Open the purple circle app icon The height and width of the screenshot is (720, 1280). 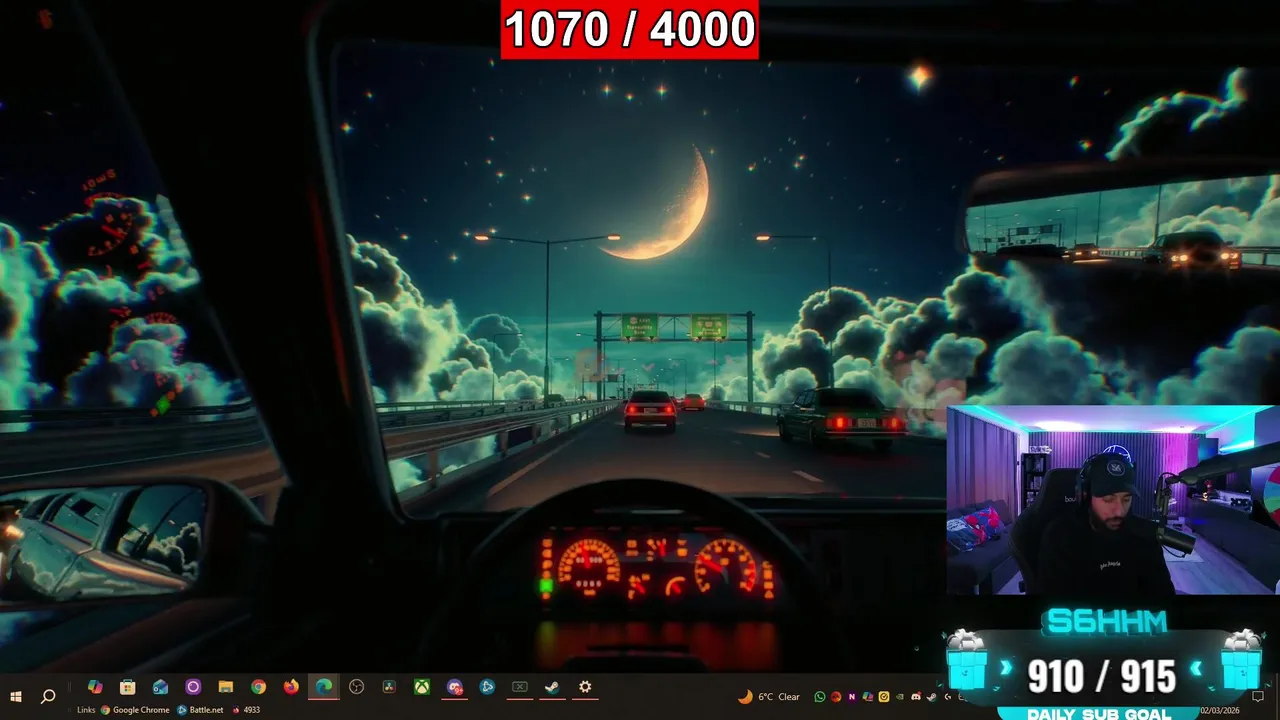[193, 687]
